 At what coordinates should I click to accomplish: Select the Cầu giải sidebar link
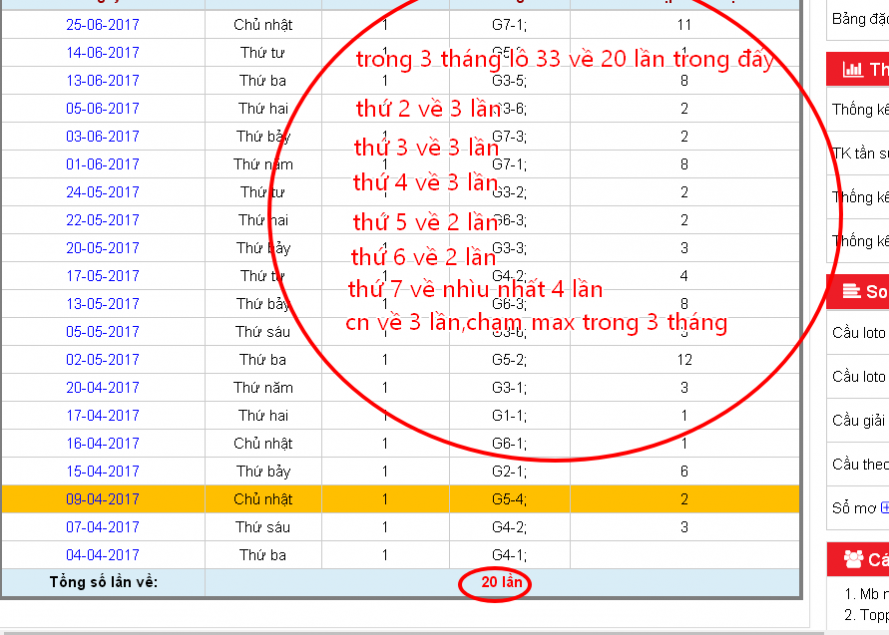point(859,421)
